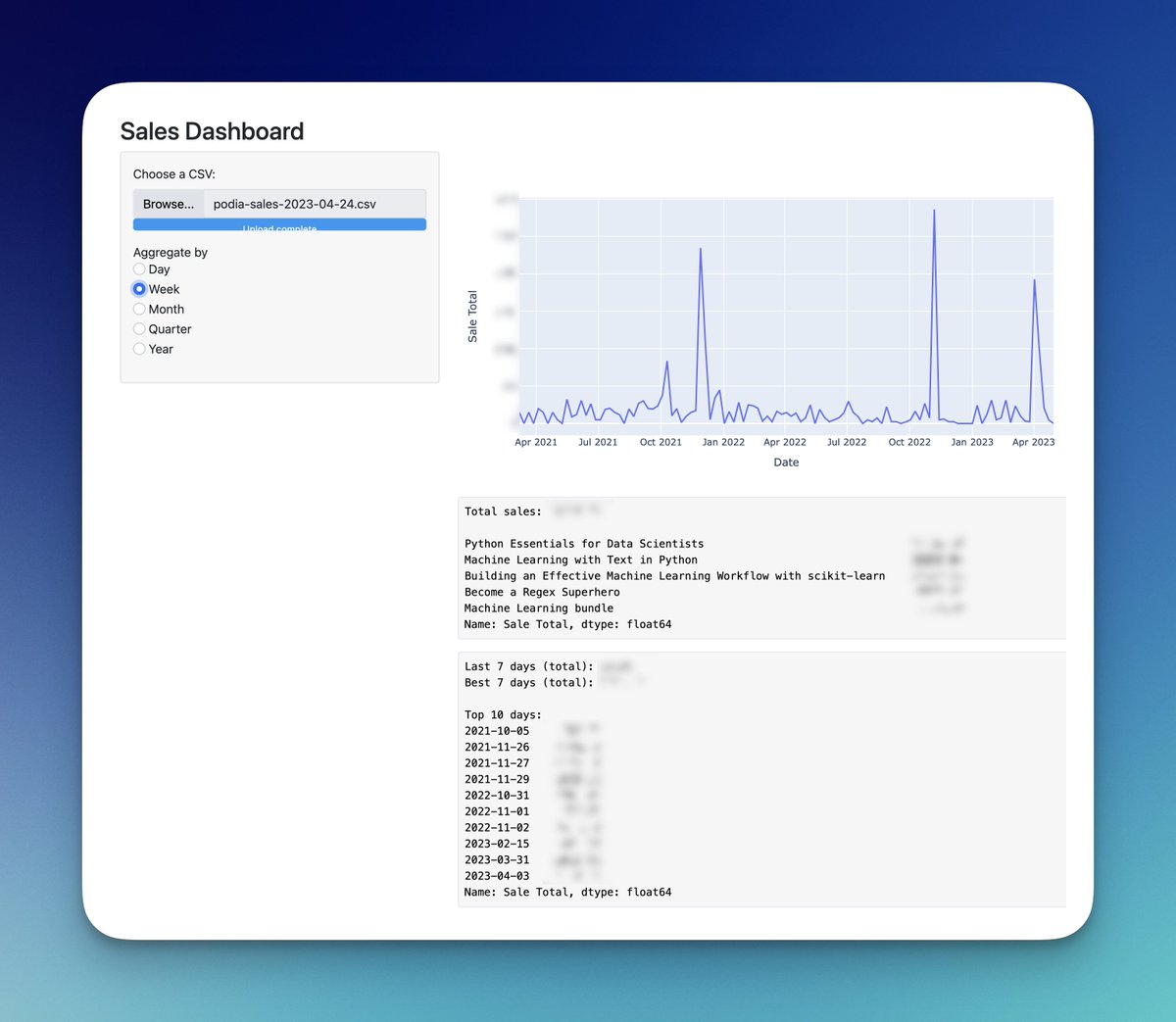Click the 2022-10-31 date row

pos(497,796)
